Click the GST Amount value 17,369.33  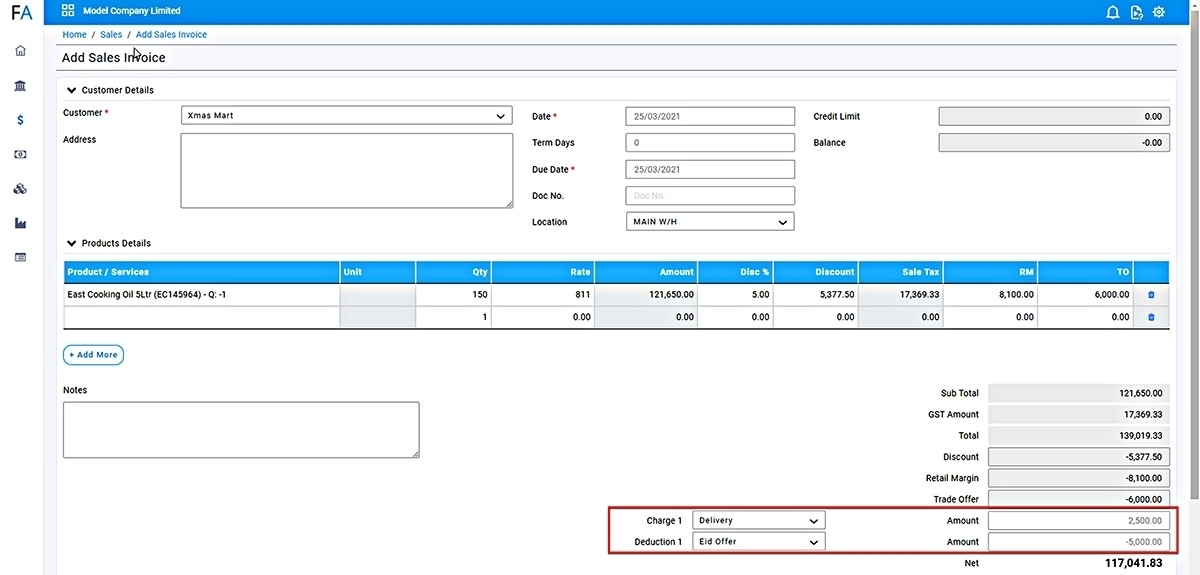coord(1079,414)
